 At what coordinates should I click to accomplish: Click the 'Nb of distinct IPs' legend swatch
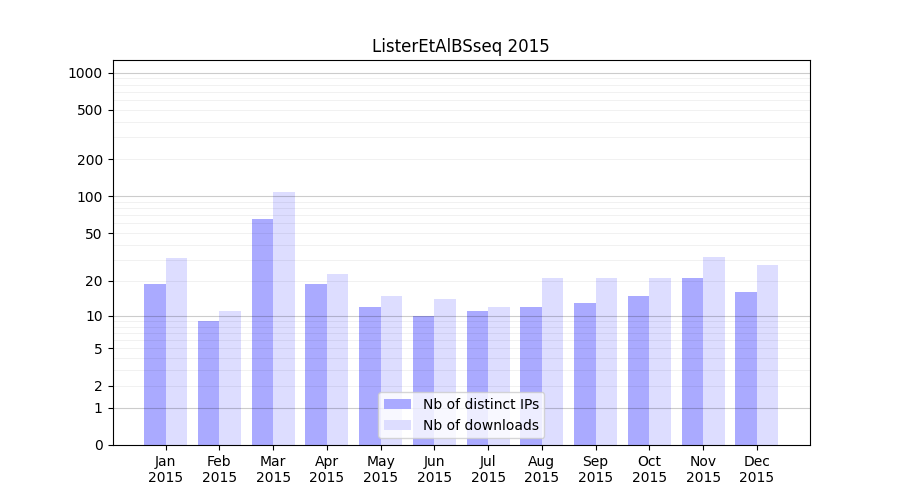tap(397, 404)
